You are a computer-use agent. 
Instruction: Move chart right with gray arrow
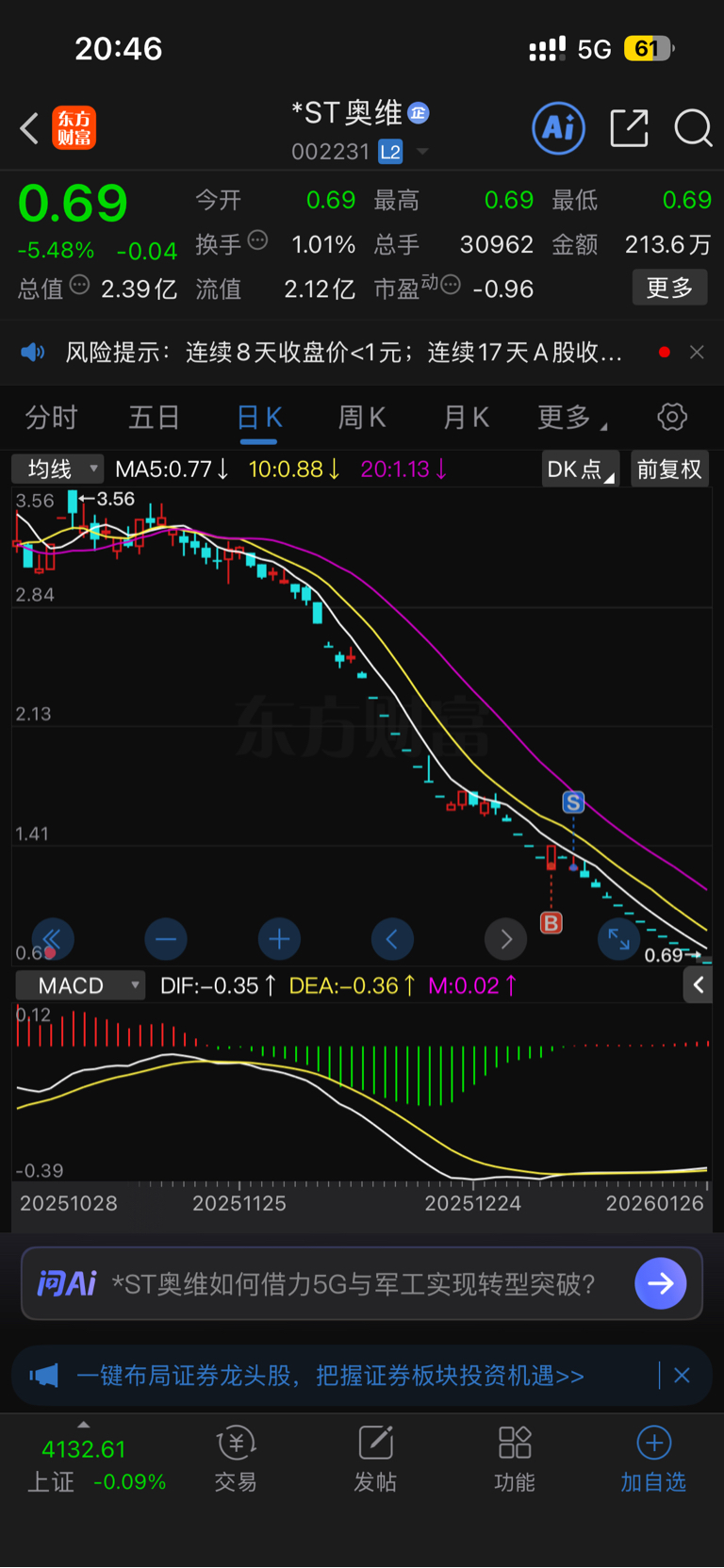click(x=505, y=939)
